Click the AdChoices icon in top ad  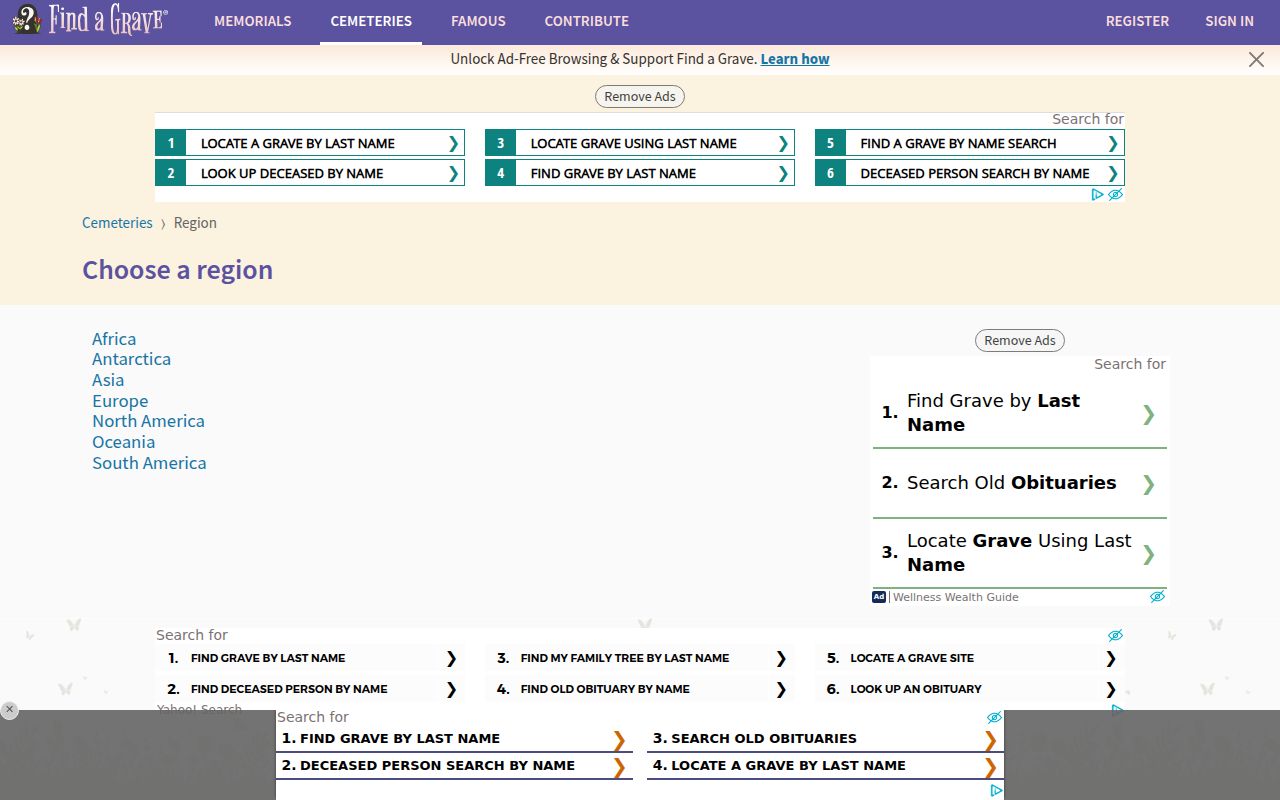(x=1097, y=195)
